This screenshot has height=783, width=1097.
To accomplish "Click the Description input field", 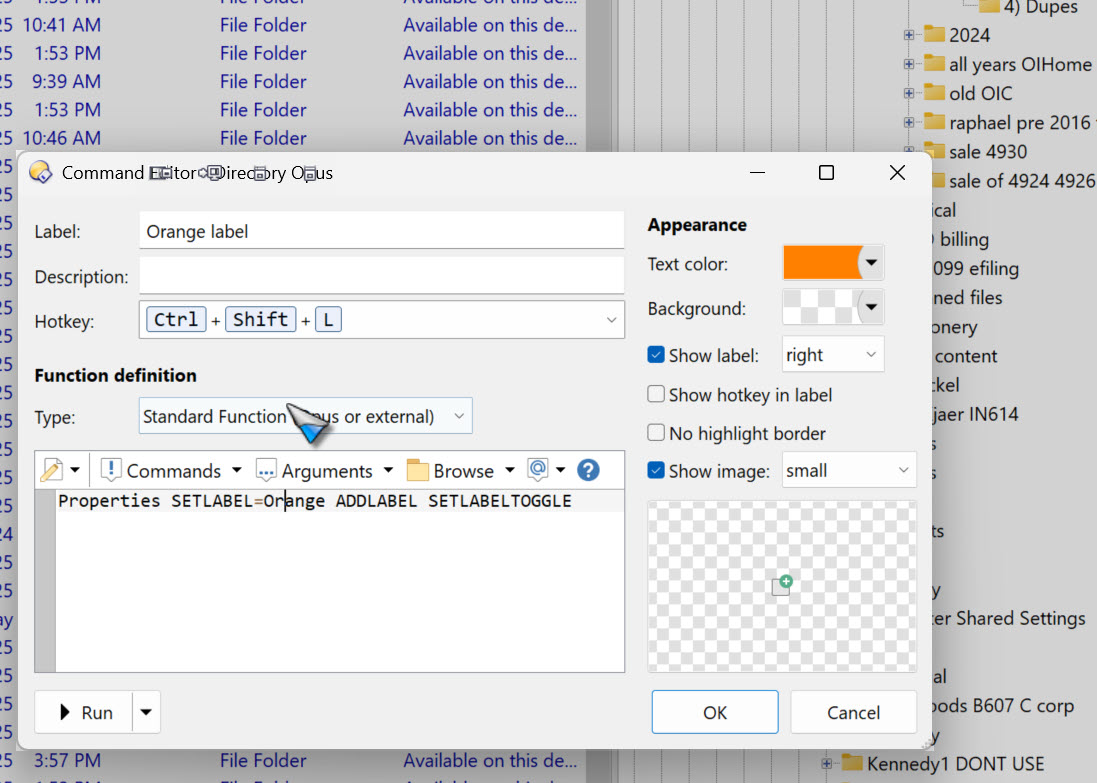I will 381,276.
